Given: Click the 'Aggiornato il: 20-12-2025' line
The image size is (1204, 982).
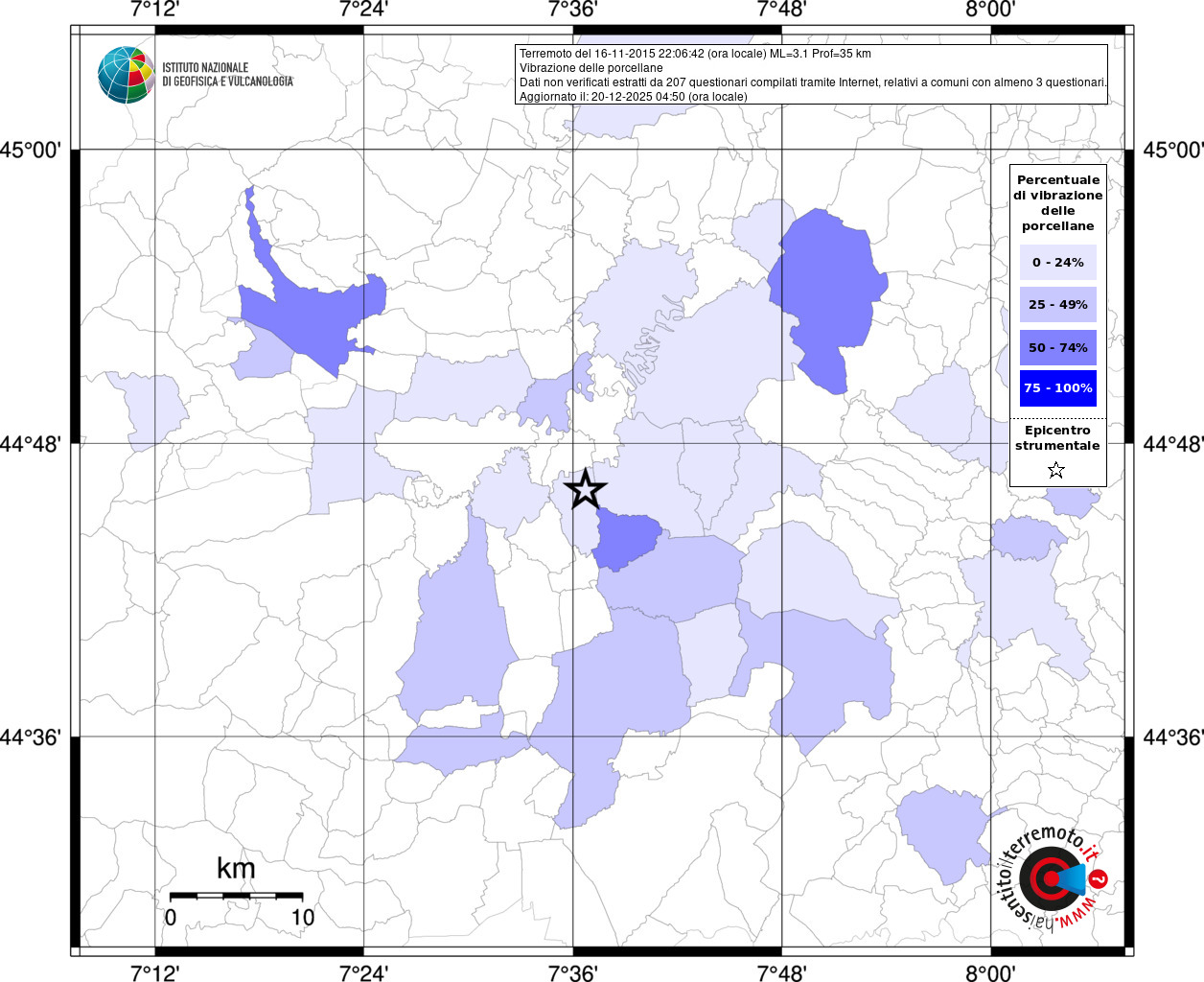Looking at the screenshot, I should [x=633, y=97].
